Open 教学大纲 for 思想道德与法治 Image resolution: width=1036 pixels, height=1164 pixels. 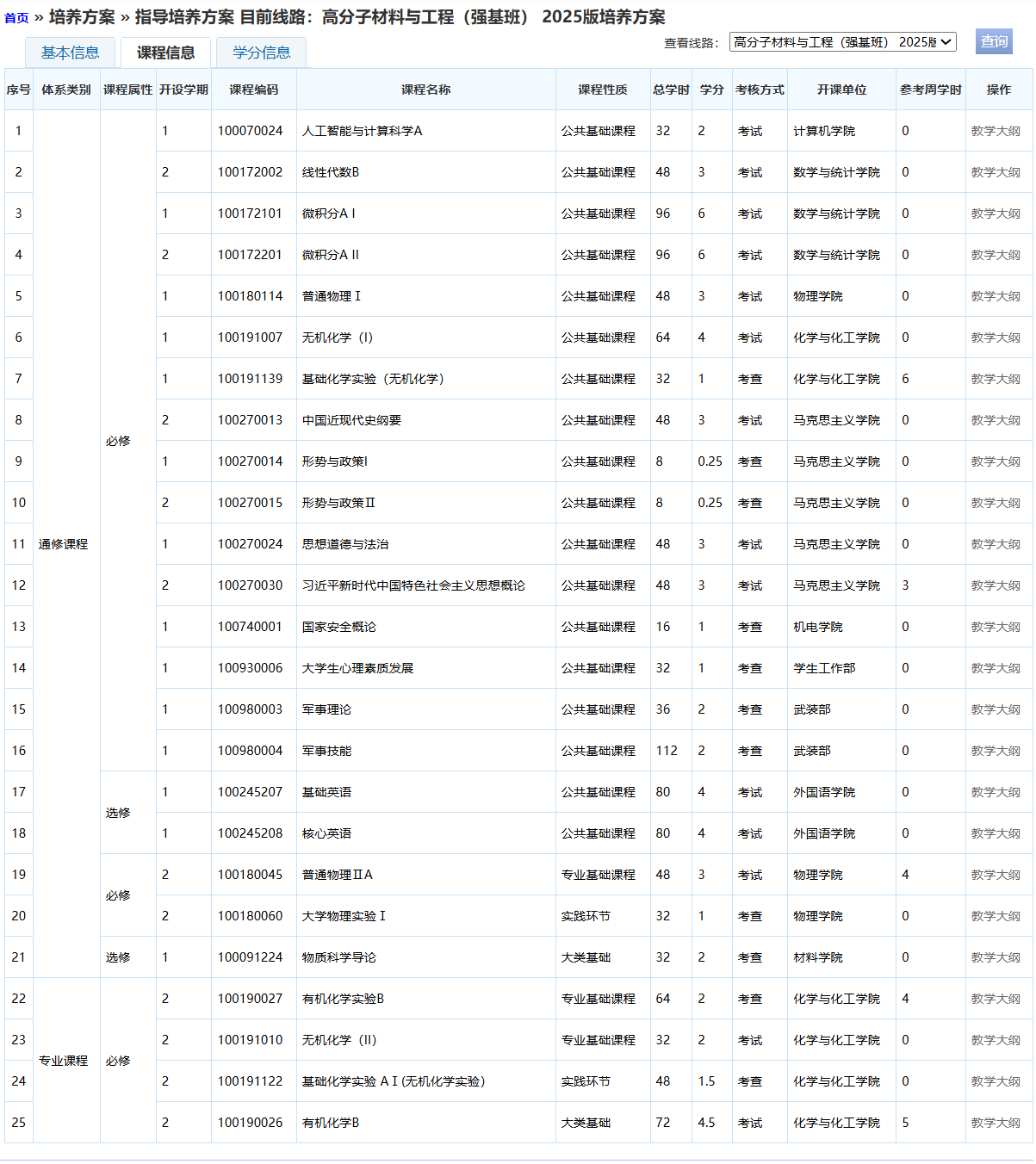click(996, 544)
